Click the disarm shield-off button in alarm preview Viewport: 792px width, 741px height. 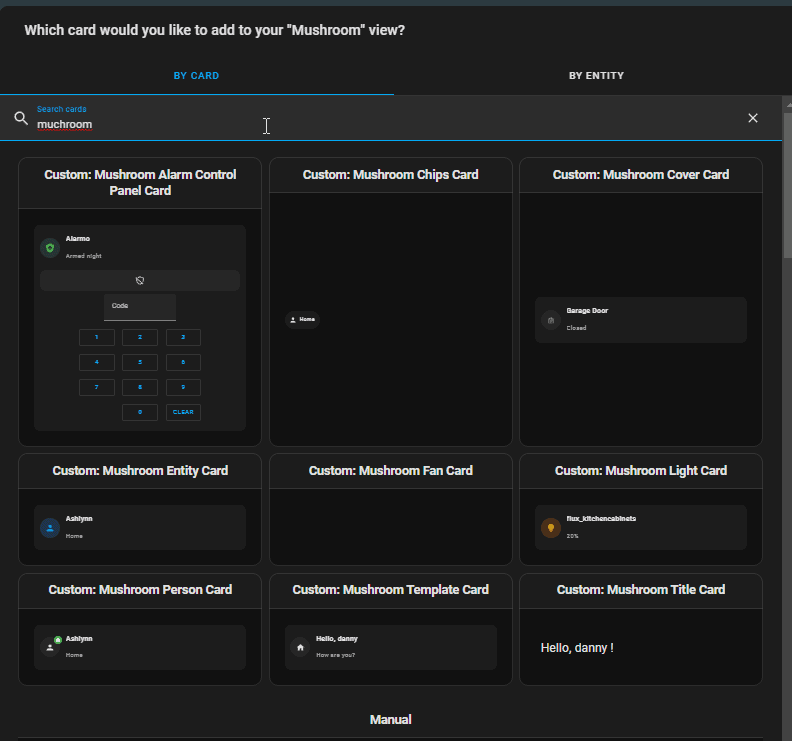click(140, 280)
